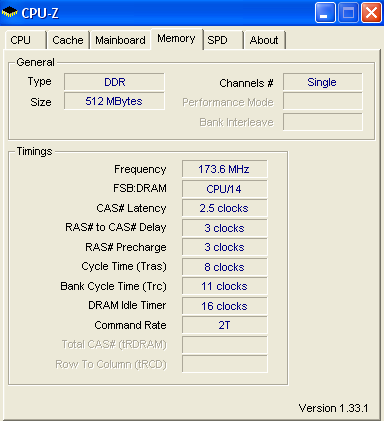Select the Memory tab
Image resolution: width=384 pixels, height=421 pixels.
176,39
